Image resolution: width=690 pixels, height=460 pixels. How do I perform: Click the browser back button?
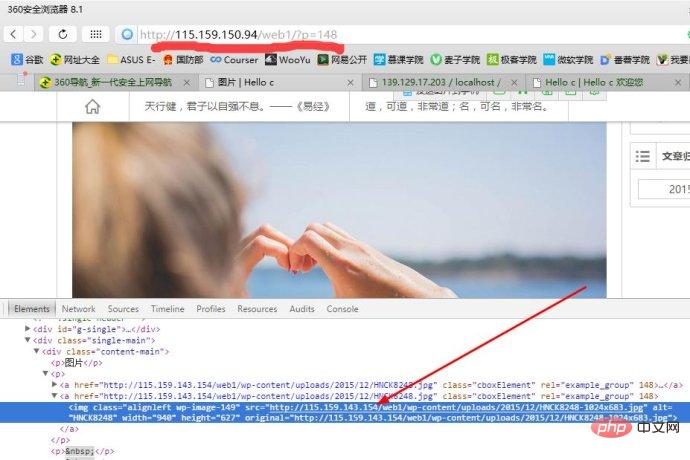12,34
